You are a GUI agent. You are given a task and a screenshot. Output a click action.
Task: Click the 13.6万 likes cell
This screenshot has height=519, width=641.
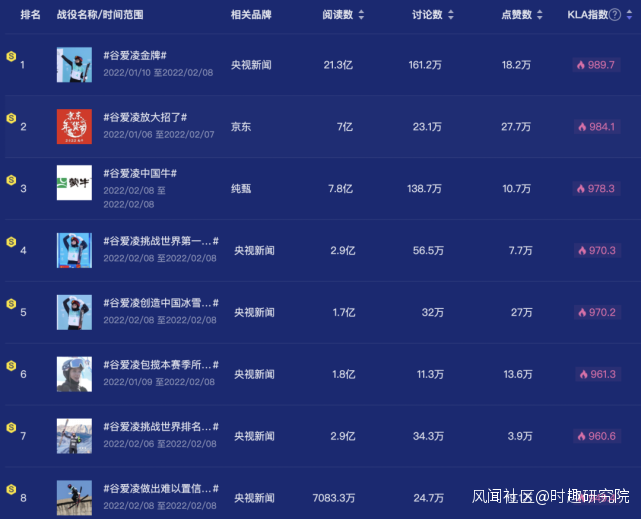click(518, 374)
